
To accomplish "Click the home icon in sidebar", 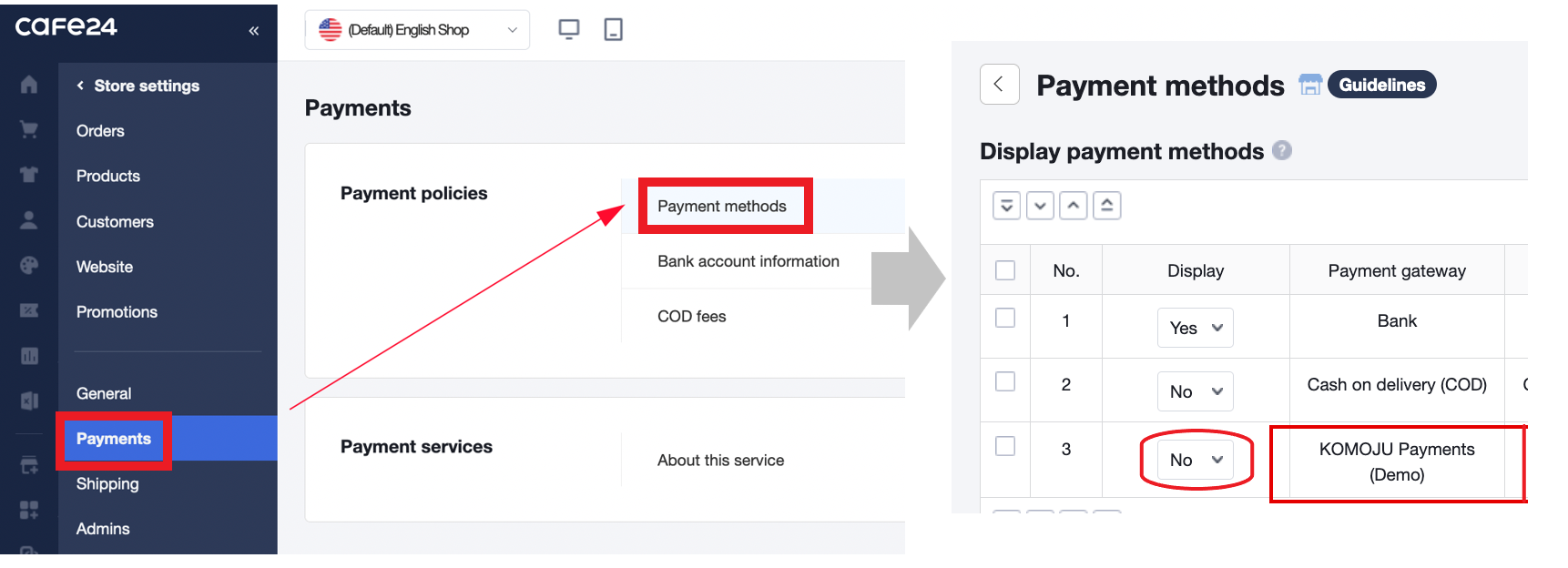I will (x=29, y=85).
